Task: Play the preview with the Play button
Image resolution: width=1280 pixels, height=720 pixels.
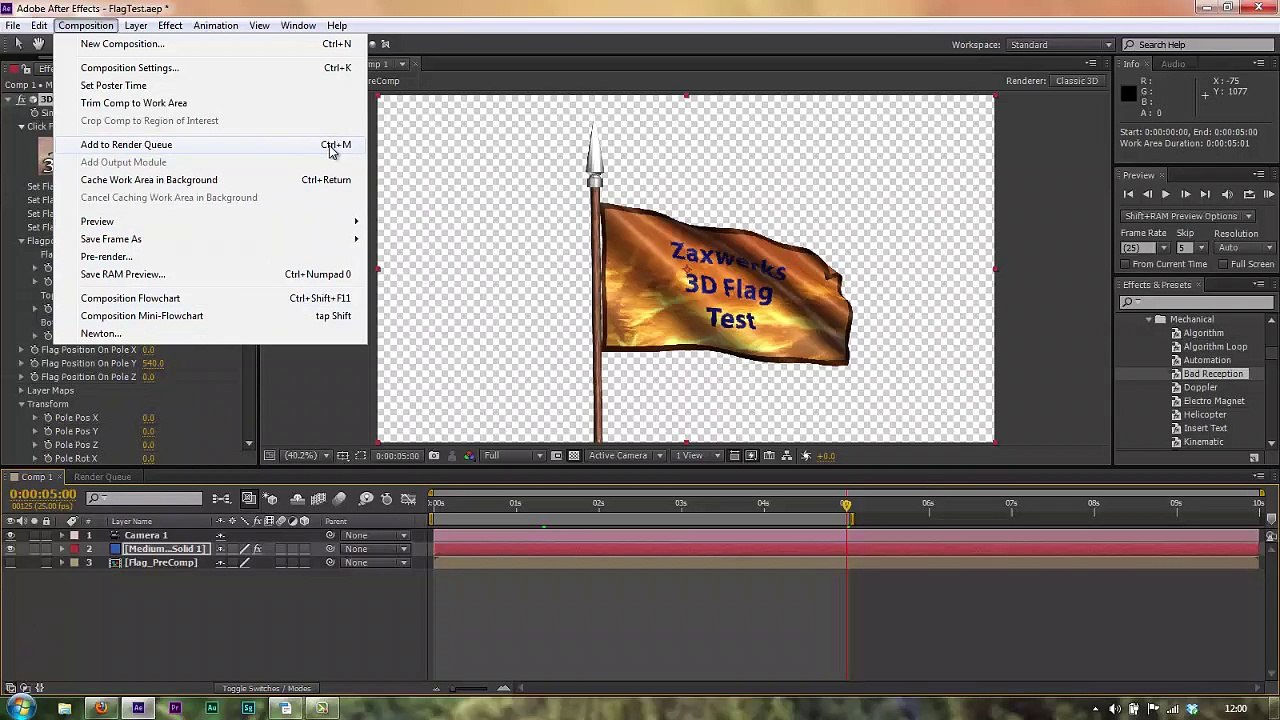Action: point(1165,194)
